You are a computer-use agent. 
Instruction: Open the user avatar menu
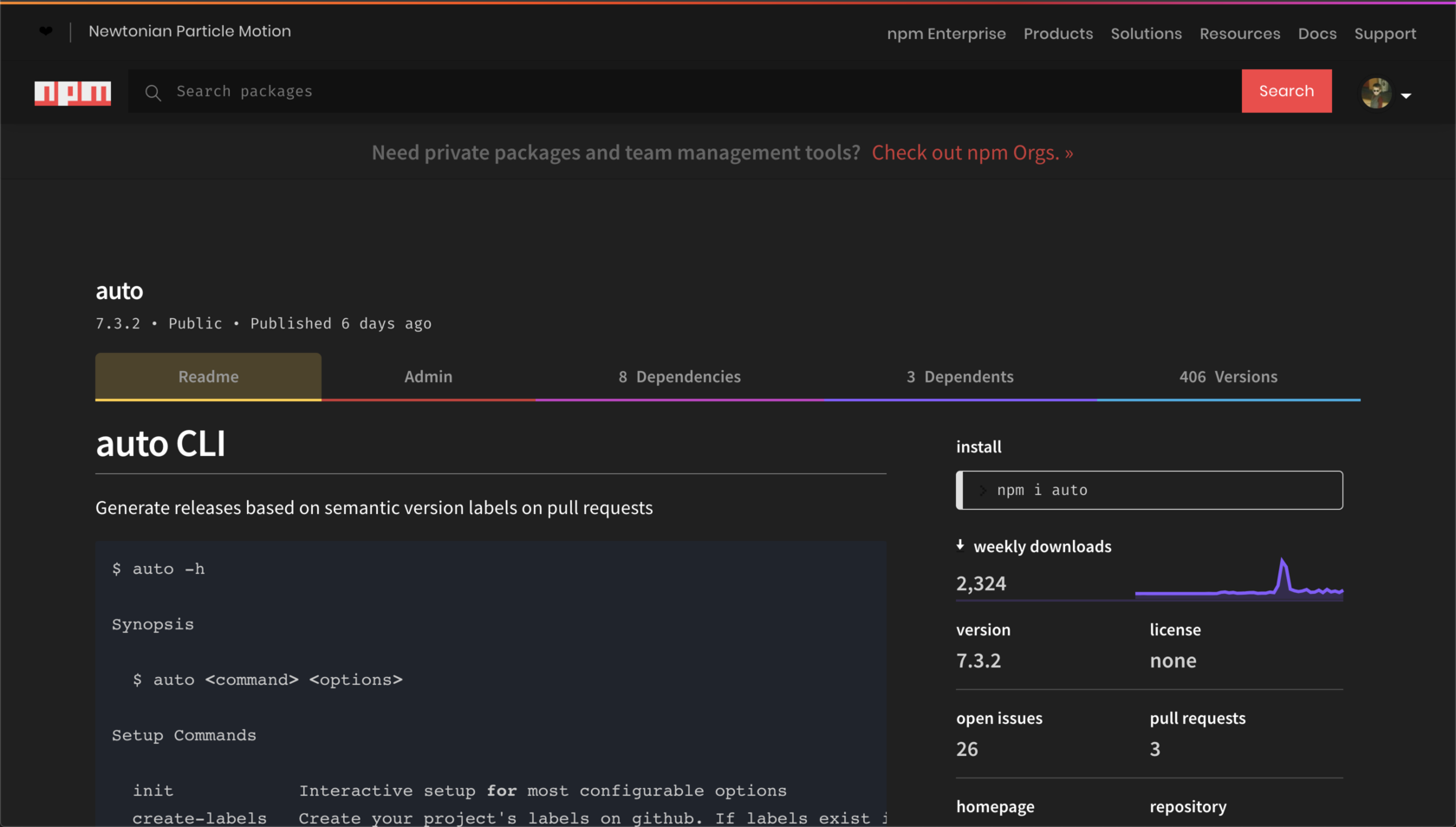(1376, 93)
